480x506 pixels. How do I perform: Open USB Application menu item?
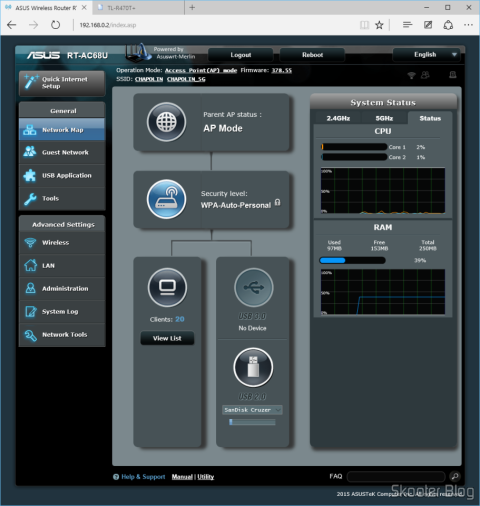point(62,176)
